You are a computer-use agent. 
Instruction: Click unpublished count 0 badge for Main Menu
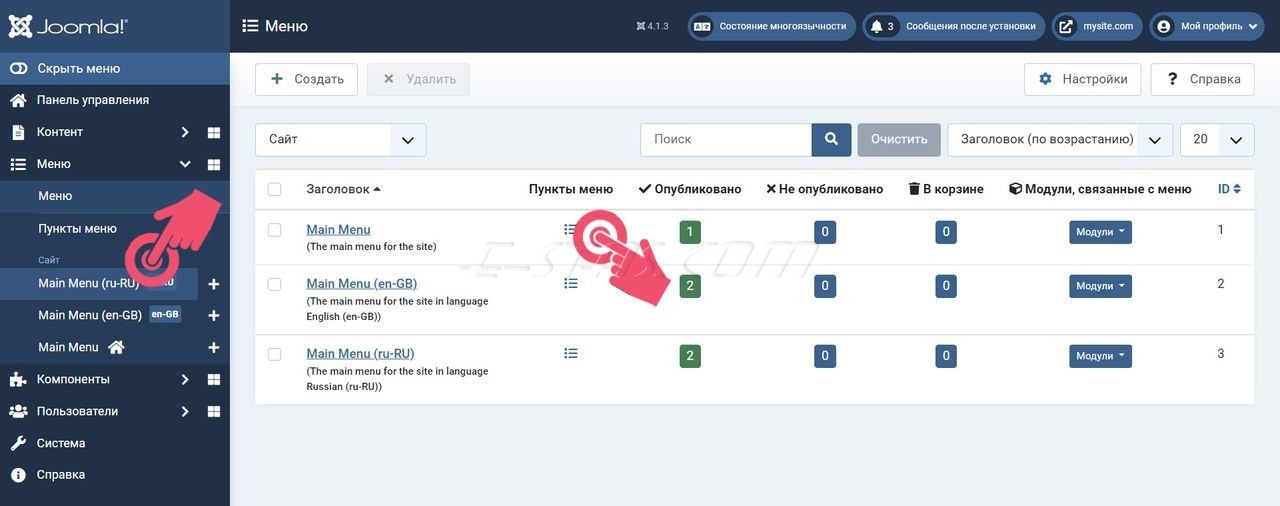[x=825, y=232]
